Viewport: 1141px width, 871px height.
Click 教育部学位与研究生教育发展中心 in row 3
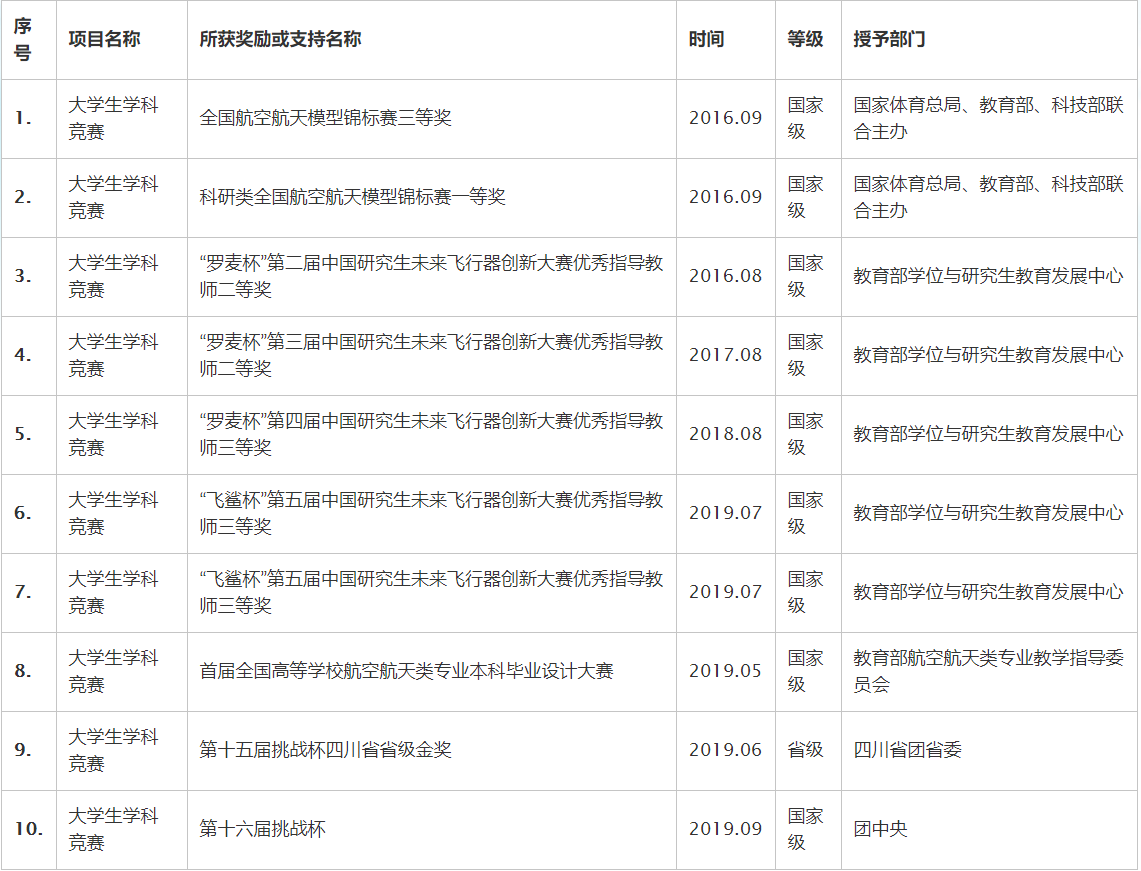pyautogui.click(x=989, y=277)
